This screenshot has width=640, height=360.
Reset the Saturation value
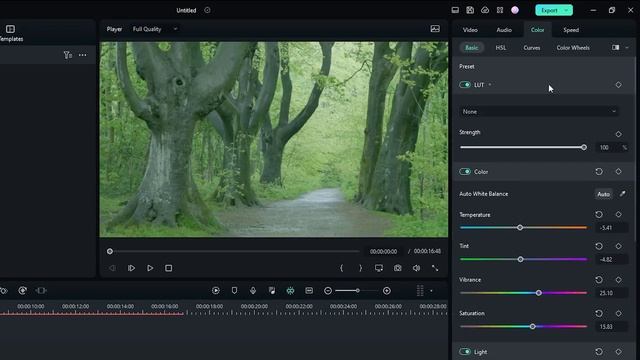coord(599,313)
